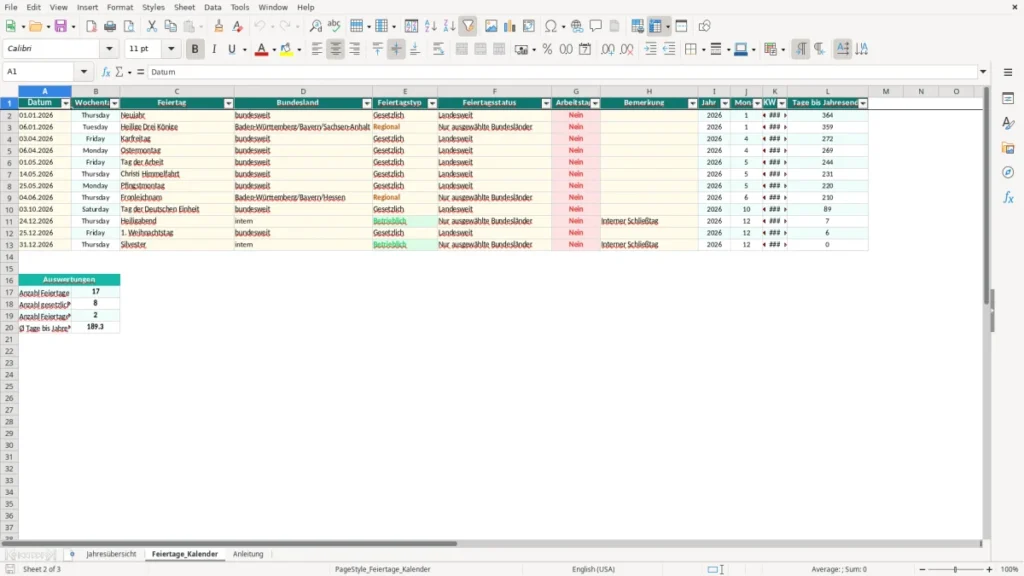This screenshot has width=1024, height=576.
Task: Click English (USA) language status
Action: pyautogui.click(x=593, y=569)
